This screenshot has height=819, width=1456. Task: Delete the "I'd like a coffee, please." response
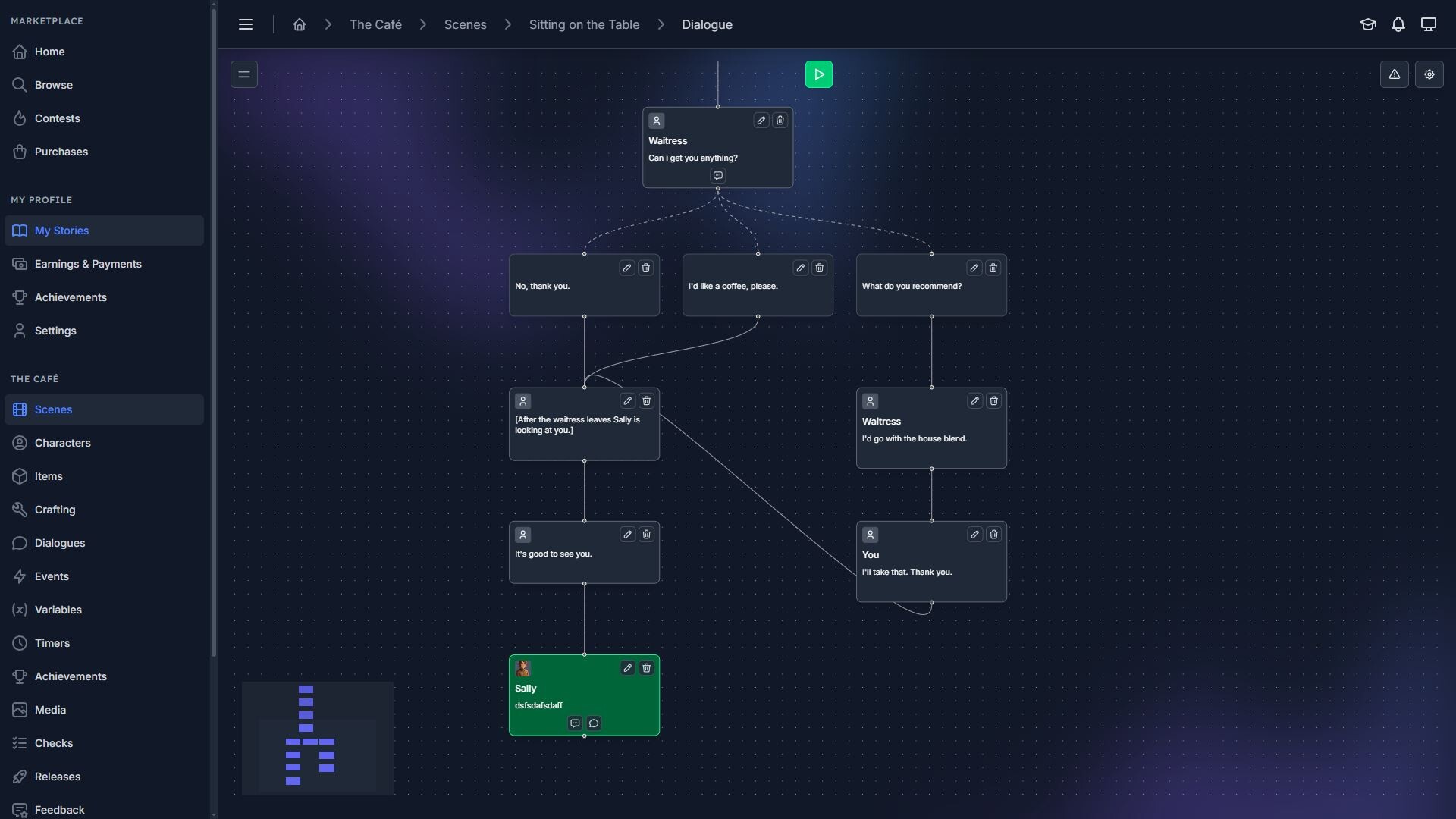[x=821, y=268]
